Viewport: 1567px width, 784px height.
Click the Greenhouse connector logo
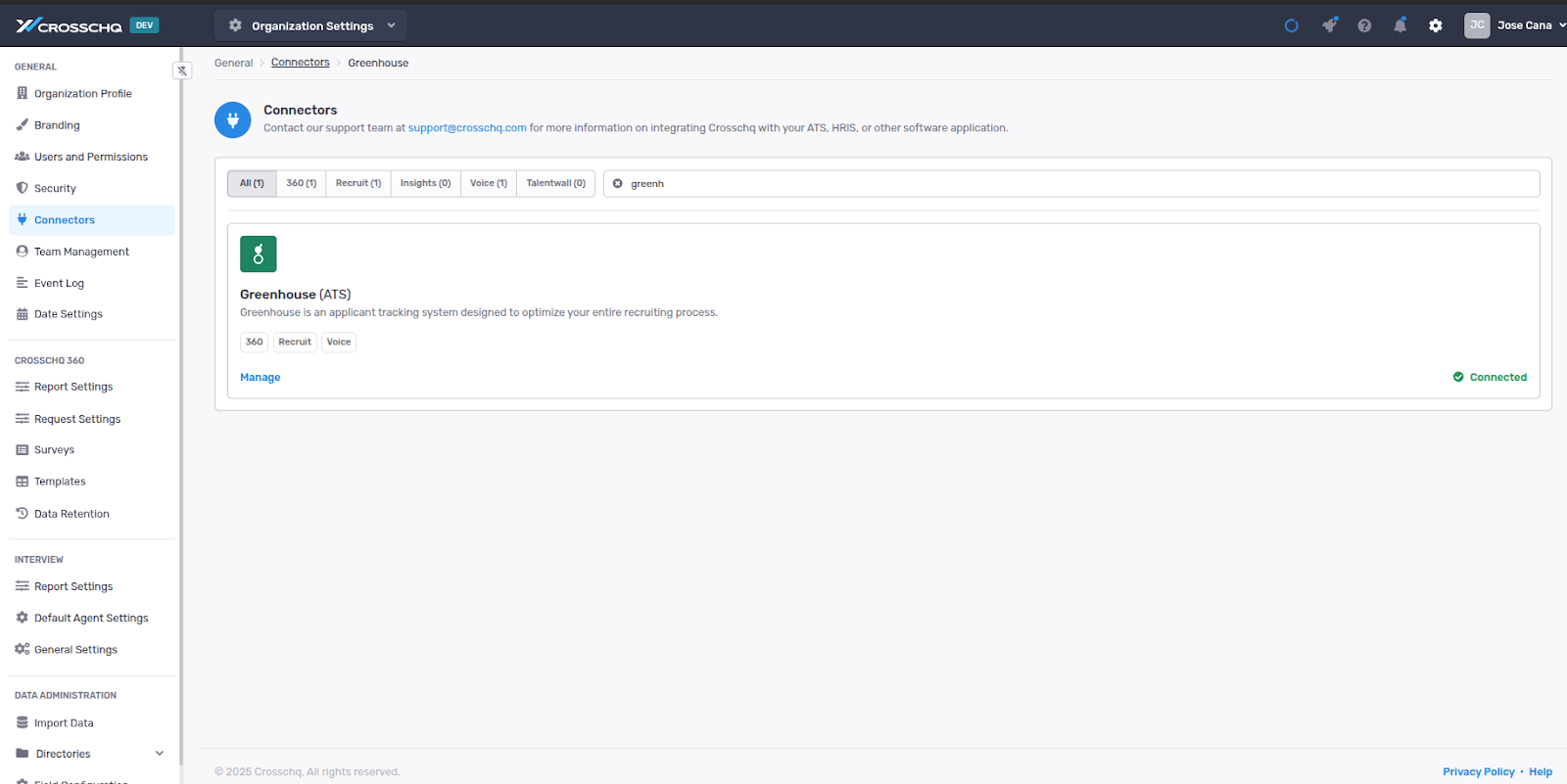[x=259, y=254]
